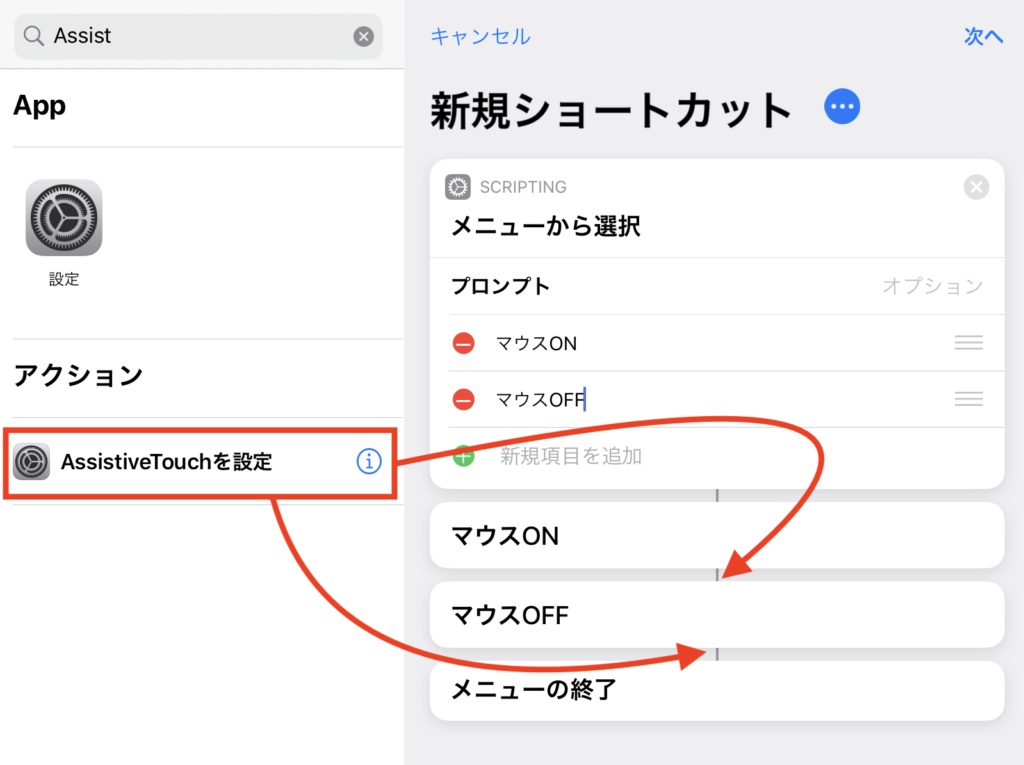The image size is (1024, 765).
Task: Select the AssistiveTouchを設定 action
Action: 166,461
